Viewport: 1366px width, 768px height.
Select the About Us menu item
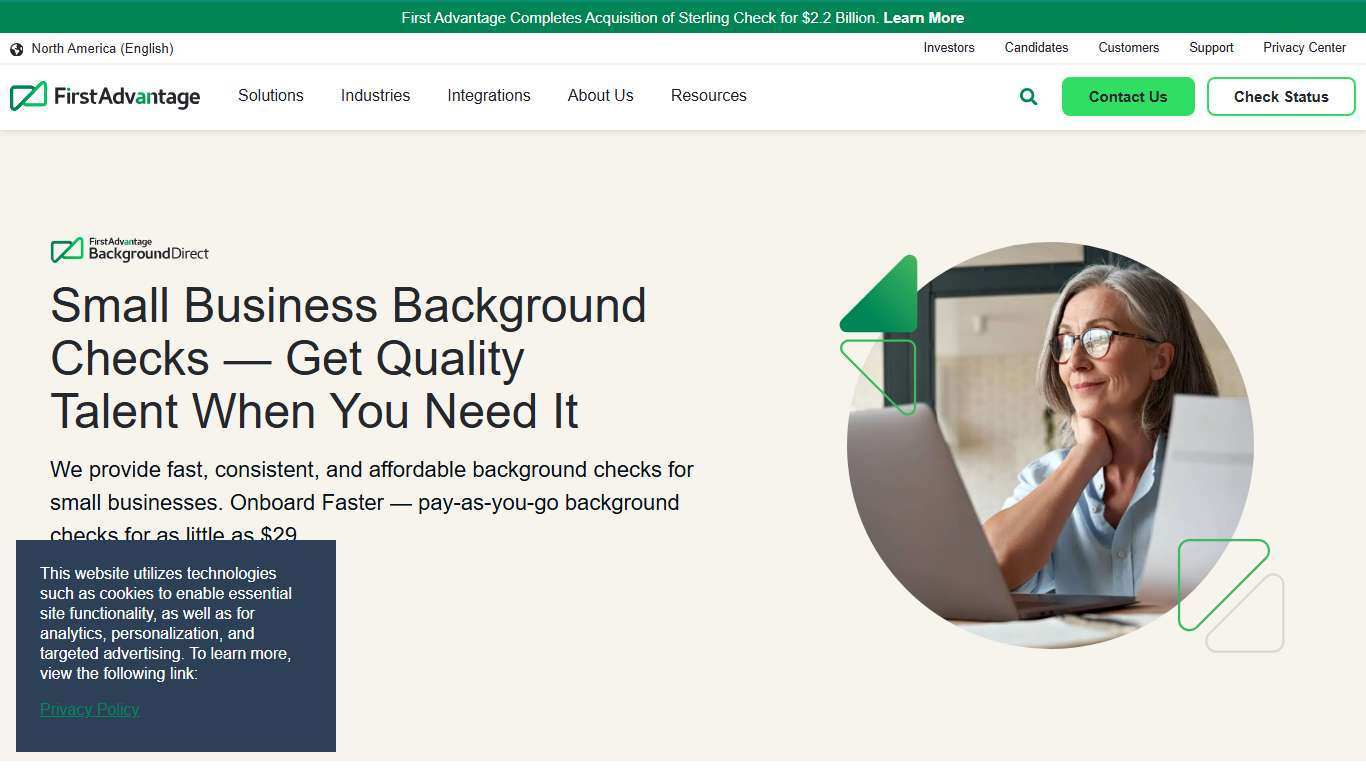click(x=600, y=96)
